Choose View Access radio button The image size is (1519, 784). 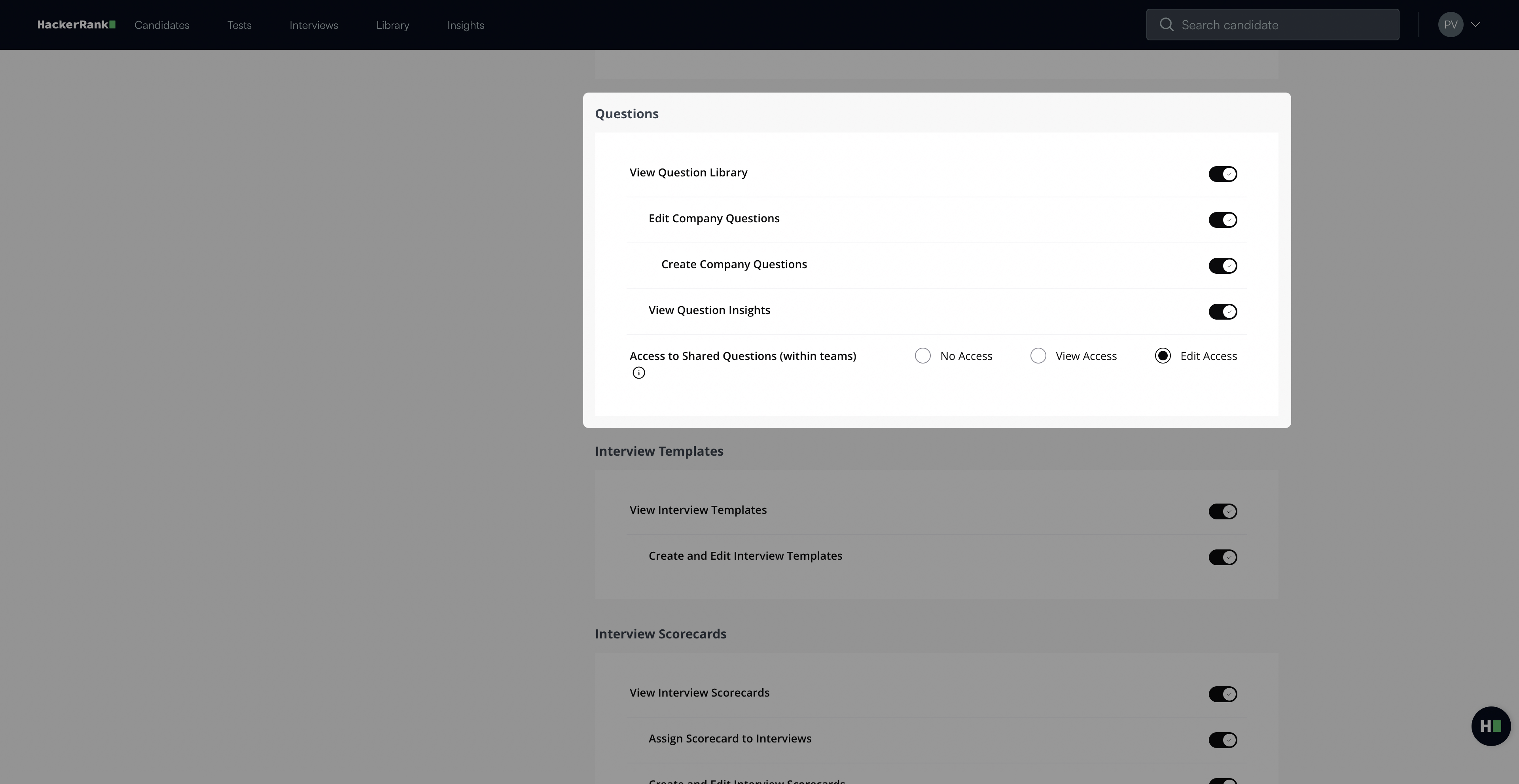click(x=1038, y=356)
